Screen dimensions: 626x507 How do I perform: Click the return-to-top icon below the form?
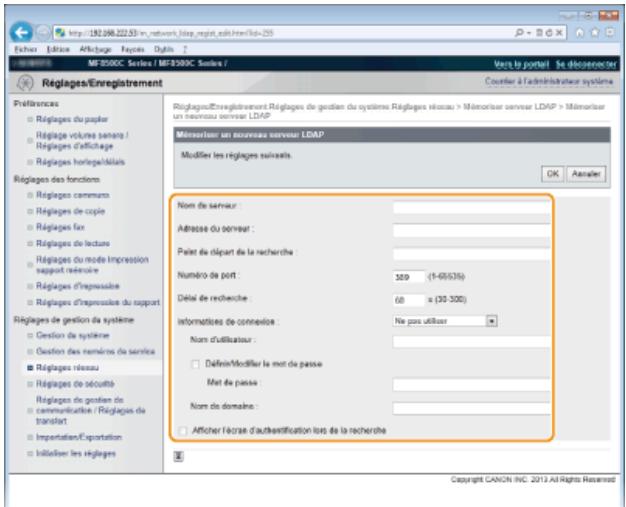coord(178,456)
